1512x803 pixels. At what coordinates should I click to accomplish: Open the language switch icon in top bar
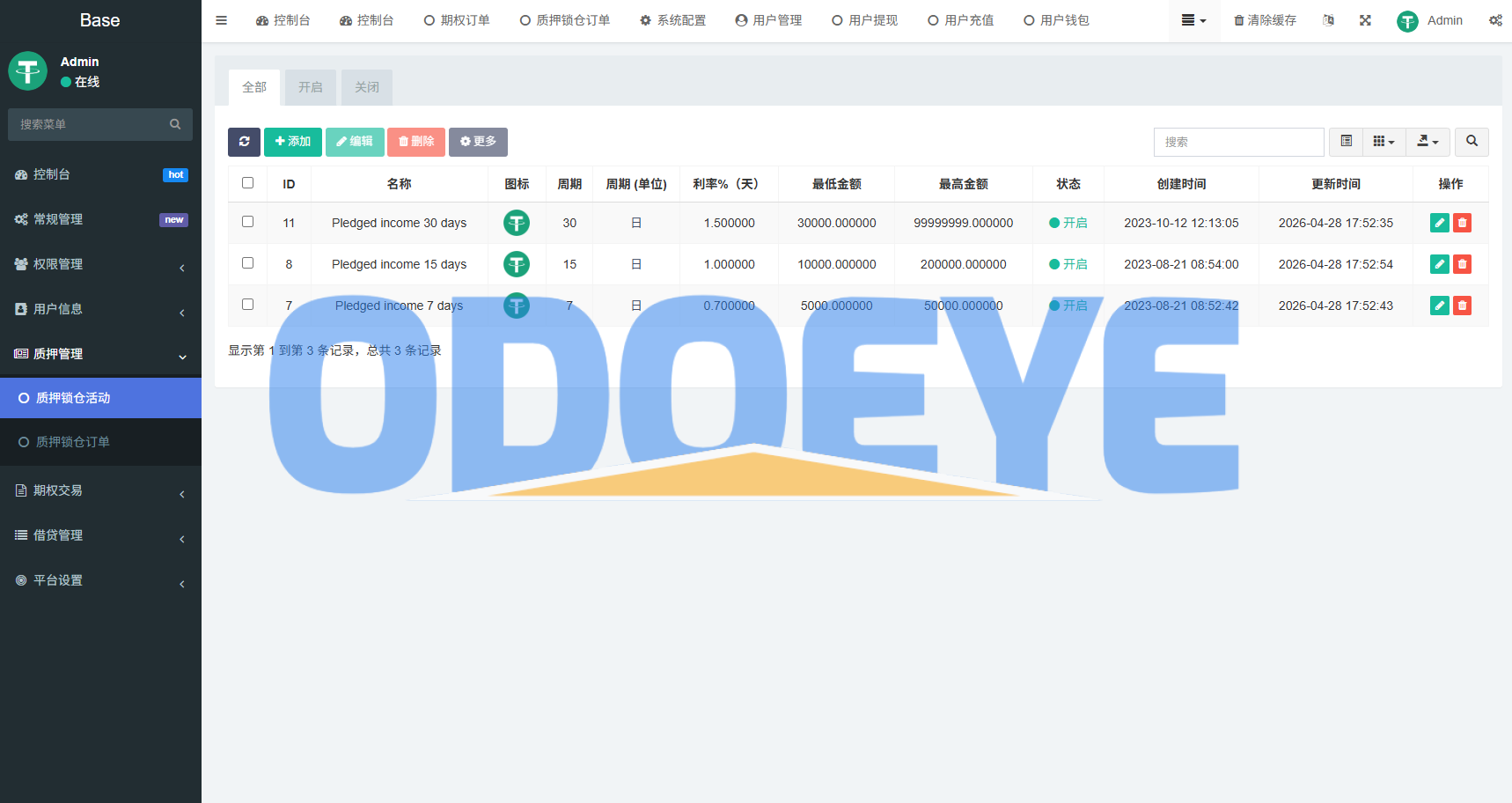click(x=1328, y=20)
